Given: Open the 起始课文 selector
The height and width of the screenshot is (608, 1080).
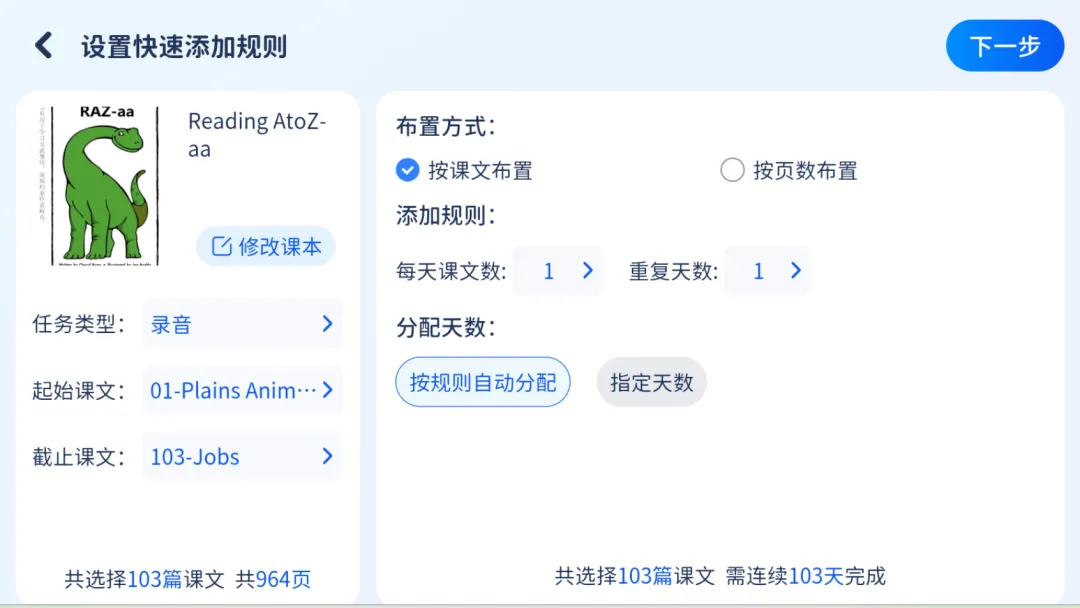Looking at the screenshot, I should pos(242,390).
